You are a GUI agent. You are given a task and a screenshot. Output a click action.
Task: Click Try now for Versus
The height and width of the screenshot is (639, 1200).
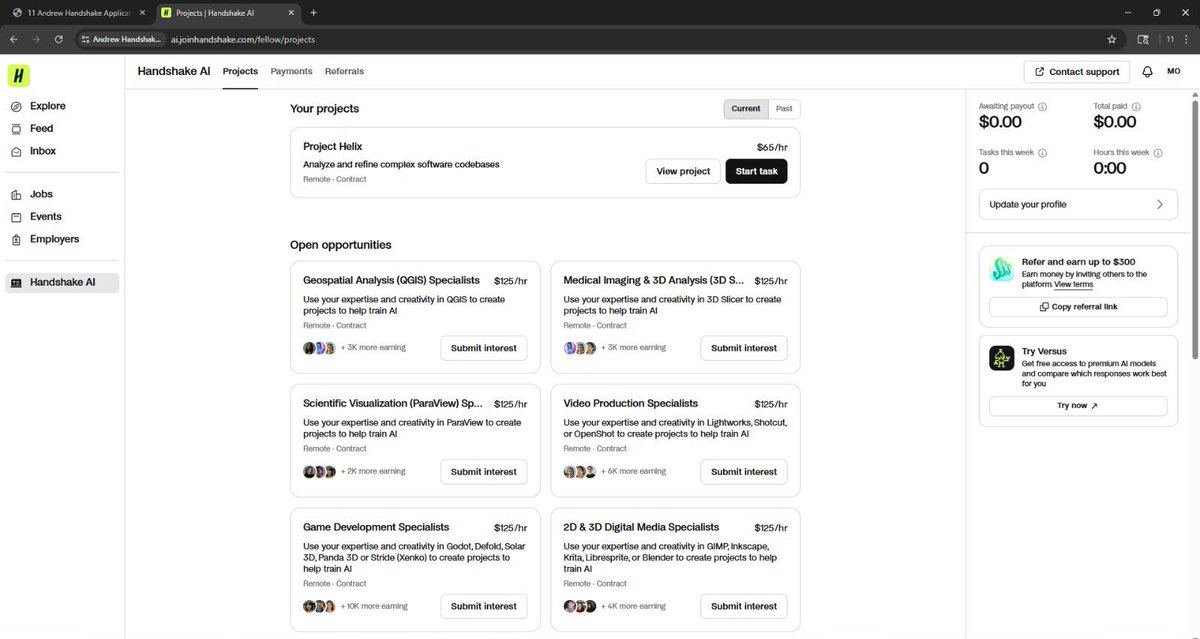[x=1078, y=406]
